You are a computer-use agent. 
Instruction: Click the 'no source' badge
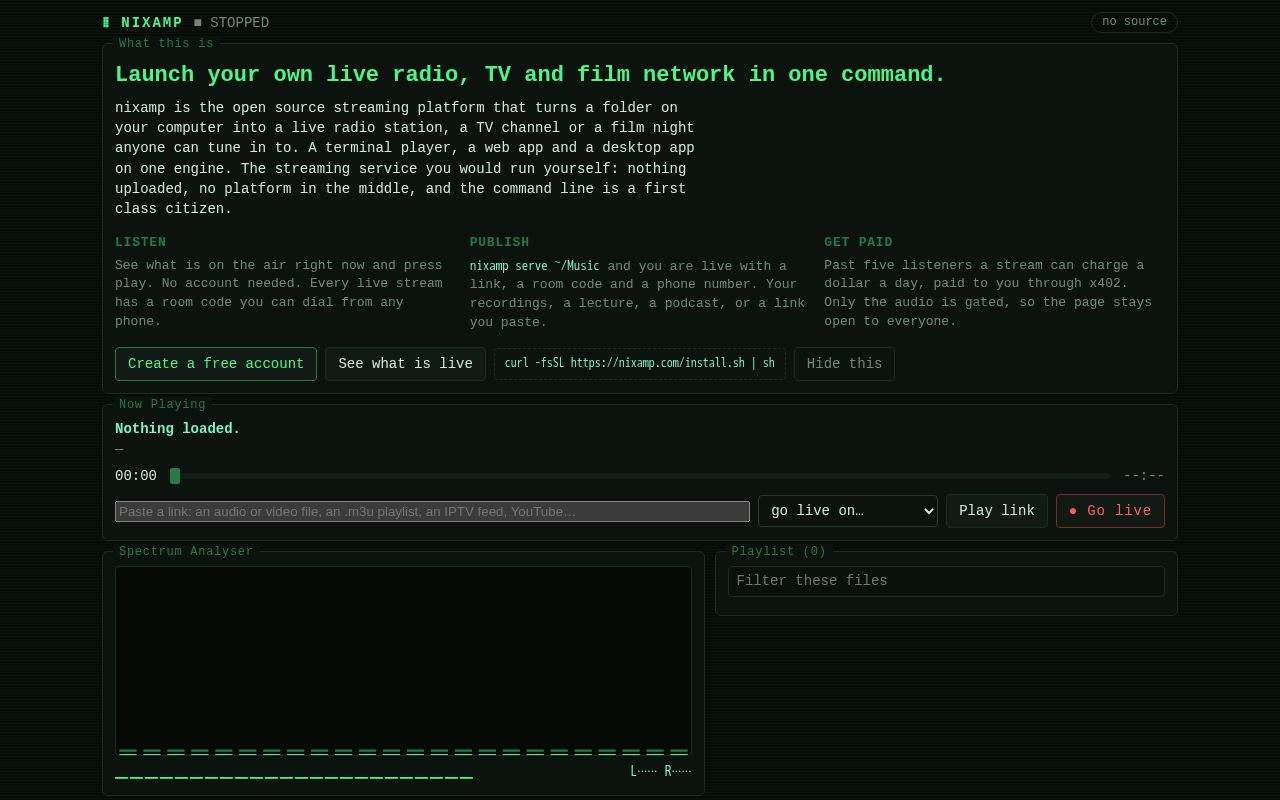coord(1134,22)
